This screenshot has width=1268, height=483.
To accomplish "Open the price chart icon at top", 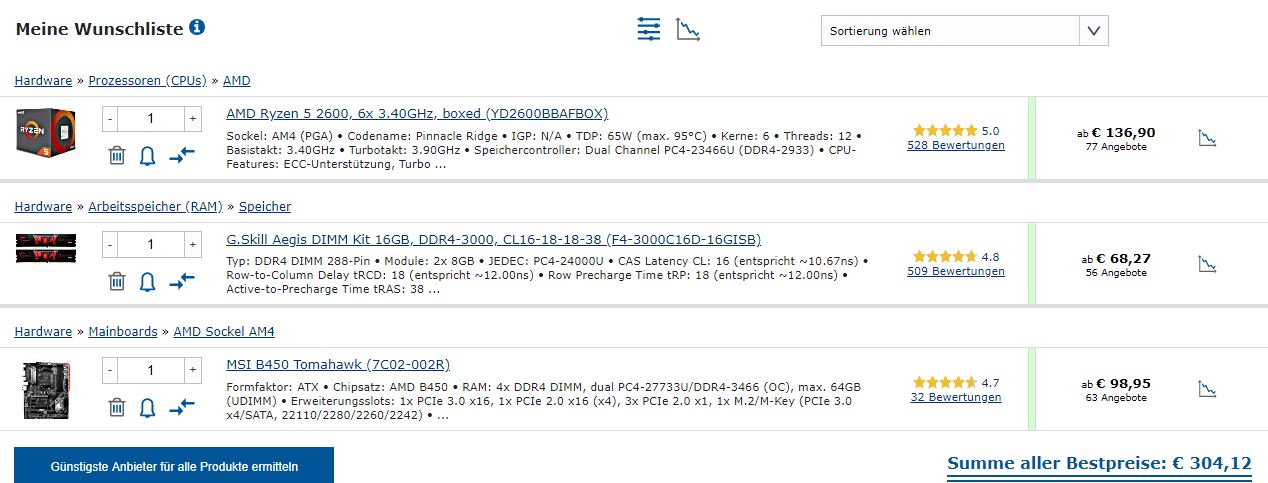I will (688, 29).
